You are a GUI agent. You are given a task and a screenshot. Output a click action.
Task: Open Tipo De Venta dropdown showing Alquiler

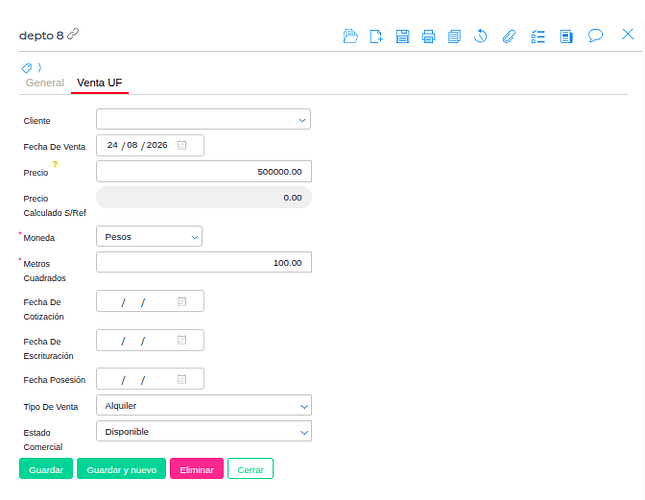pos(204,405)
